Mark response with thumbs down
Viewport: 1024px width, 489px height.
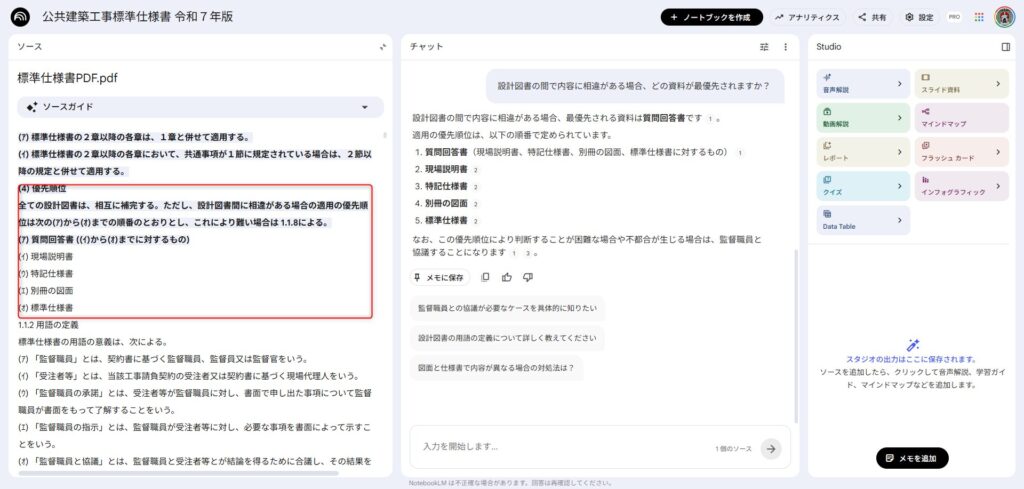528,277
